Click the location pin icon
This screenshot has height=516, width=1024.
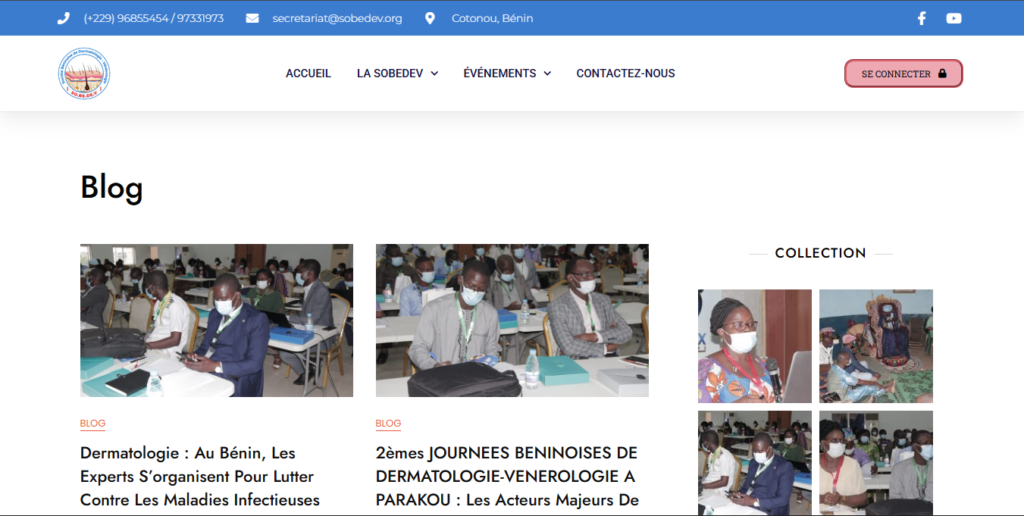click(x=430, y=18)
